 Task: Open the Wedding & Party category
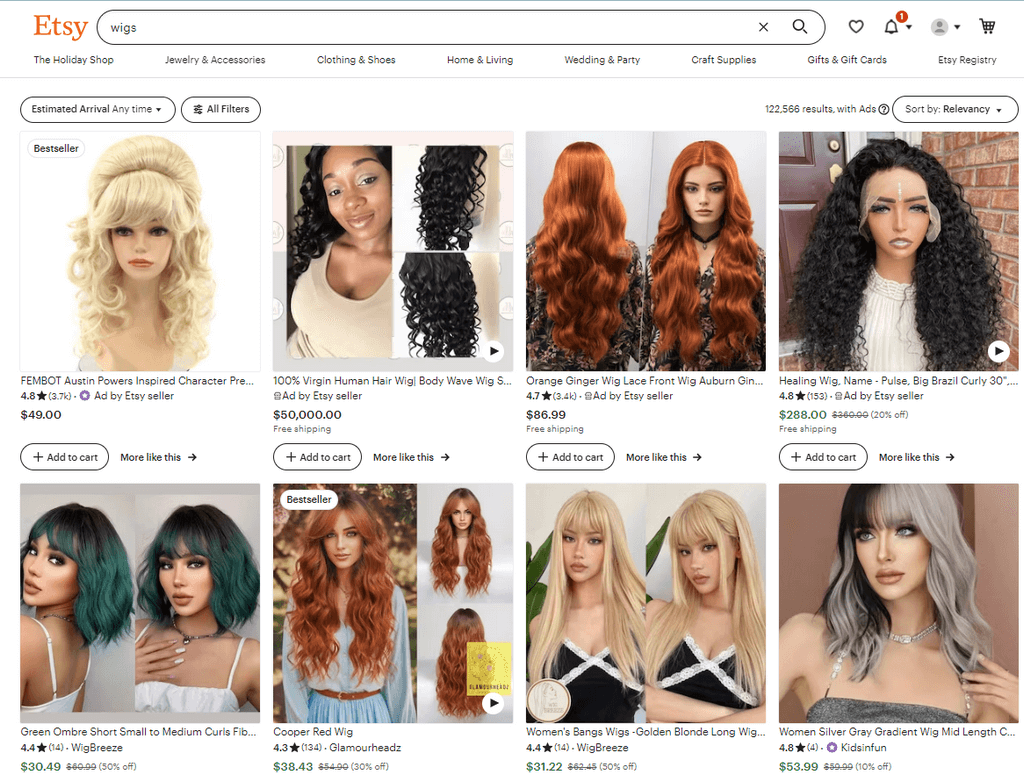click(x=602, y=60)
